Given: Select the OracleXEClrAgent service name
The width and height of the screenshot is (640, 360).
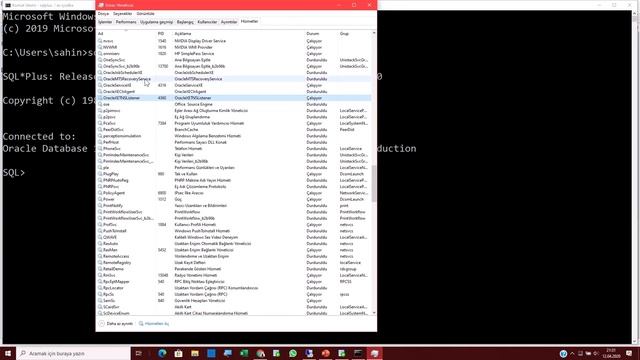Looking at the screenshot, I should coord(119,91).
